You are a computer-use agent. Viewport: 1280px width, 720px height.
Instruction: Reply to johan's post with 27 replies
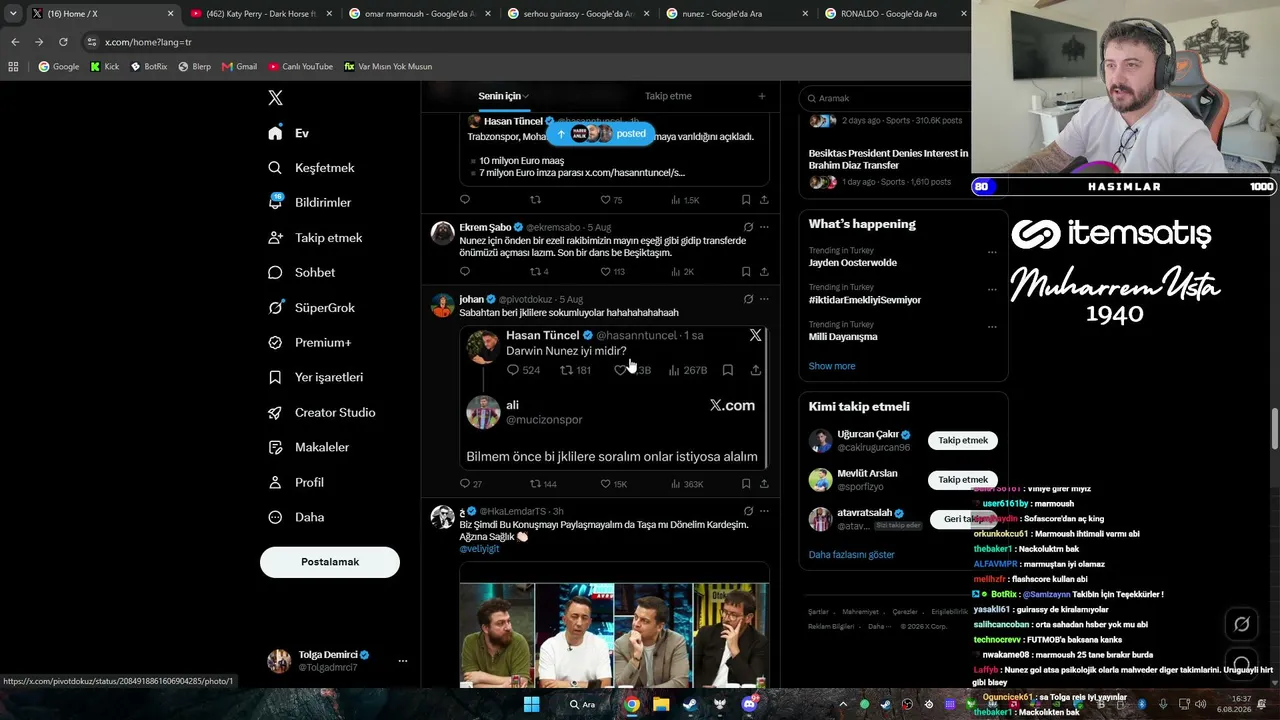point(470,484)
